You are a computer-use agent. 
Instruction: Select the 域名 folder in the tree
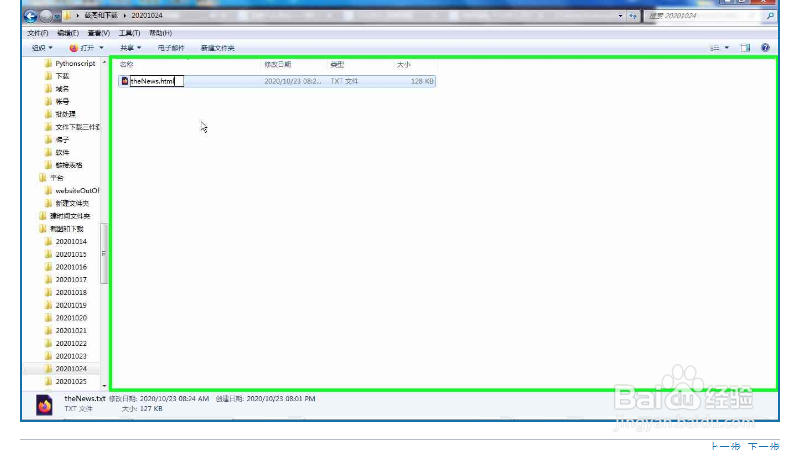(x=62, y=89)
